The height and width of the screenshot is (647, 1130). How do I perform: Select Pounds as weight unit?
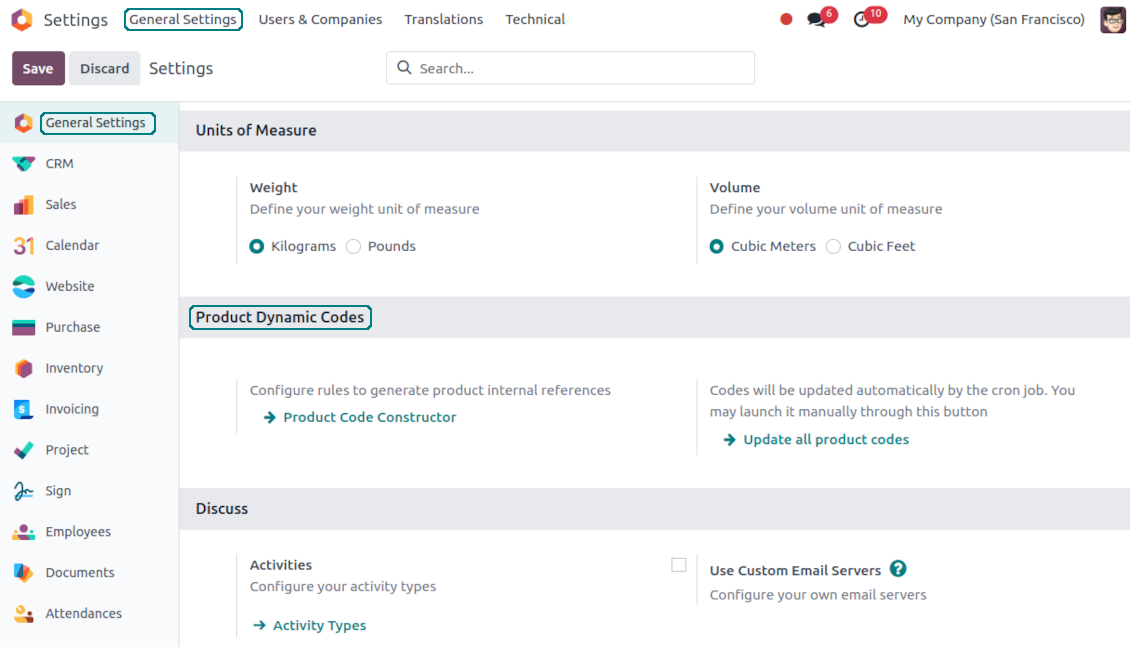354,246
